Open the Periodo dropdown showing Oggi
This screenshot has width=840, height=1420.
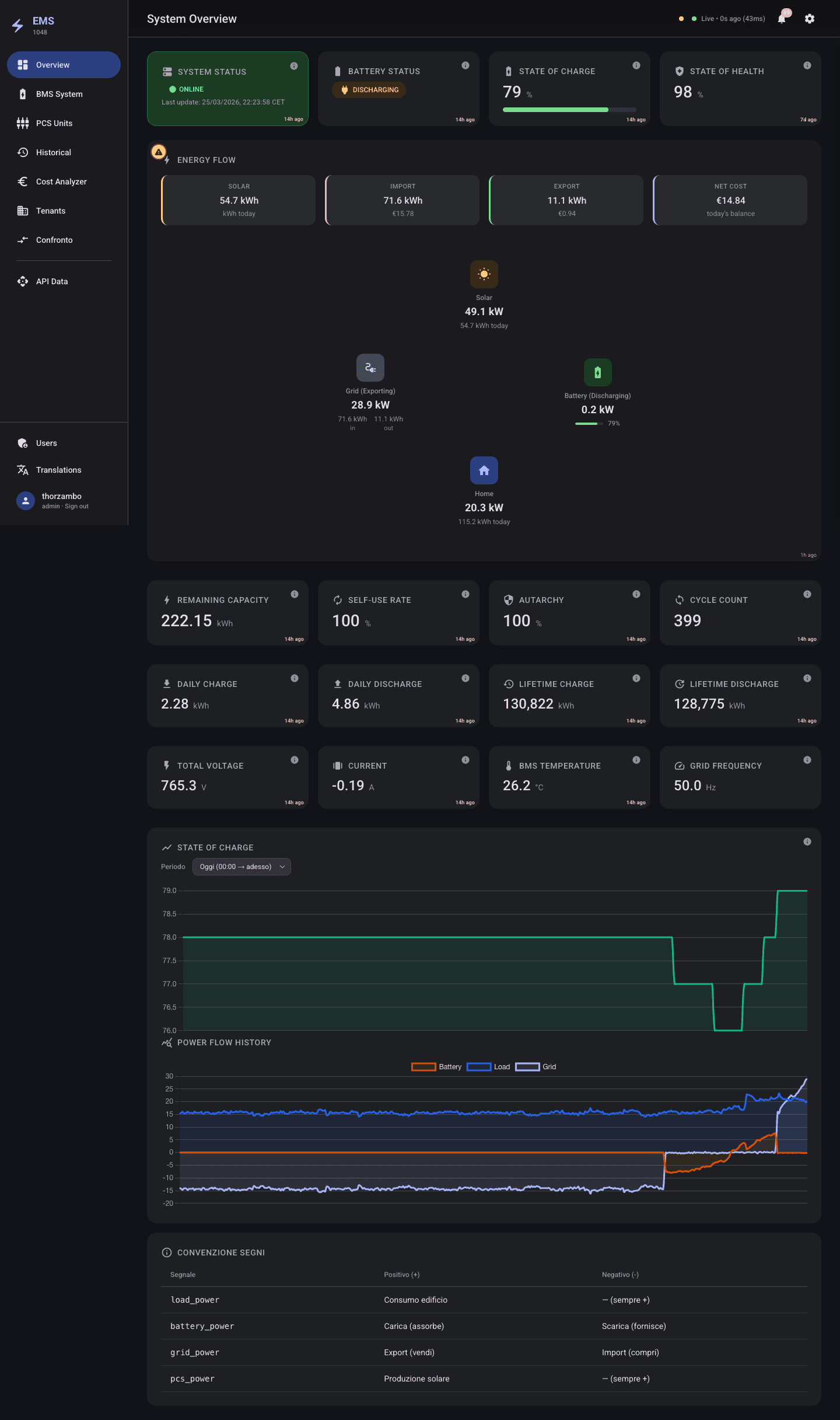tap(242, 867)
